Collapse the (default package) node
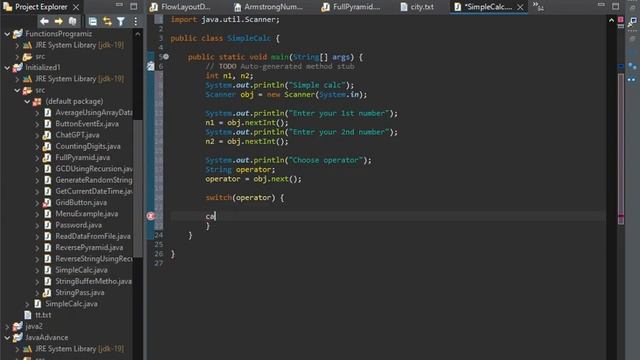The width and height of the screenshot is (640, 360). coord(27,101)
